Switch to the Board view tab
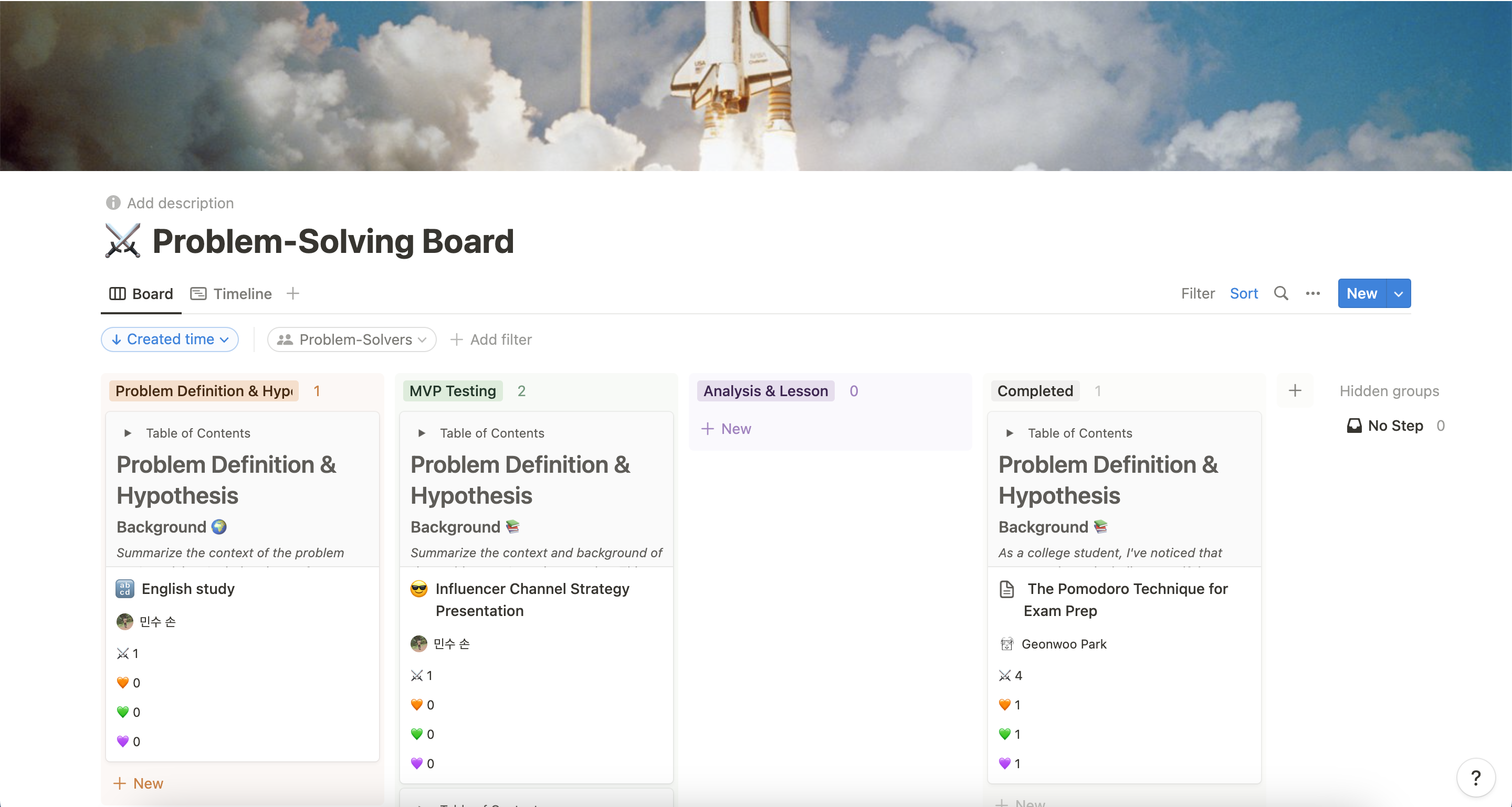Viewport: 1512px width, 807px height. [141, 293]
